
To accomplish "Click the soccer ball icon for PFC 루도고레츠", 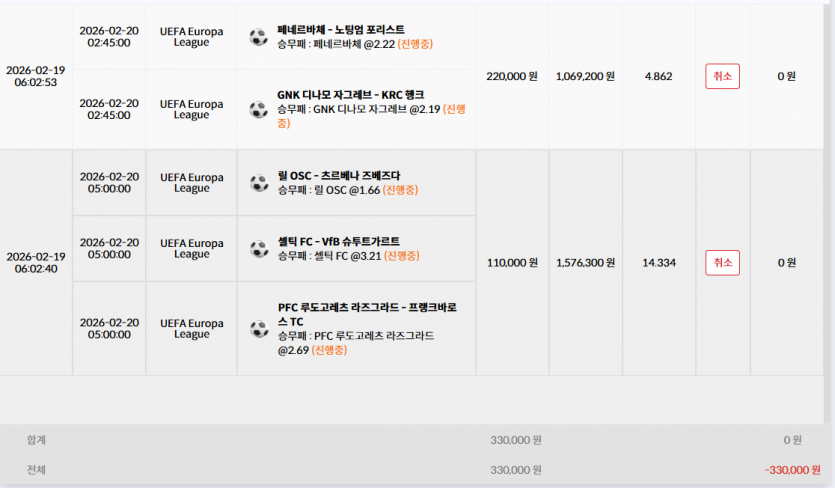I will pyautogui.click(x=259, y=329).
